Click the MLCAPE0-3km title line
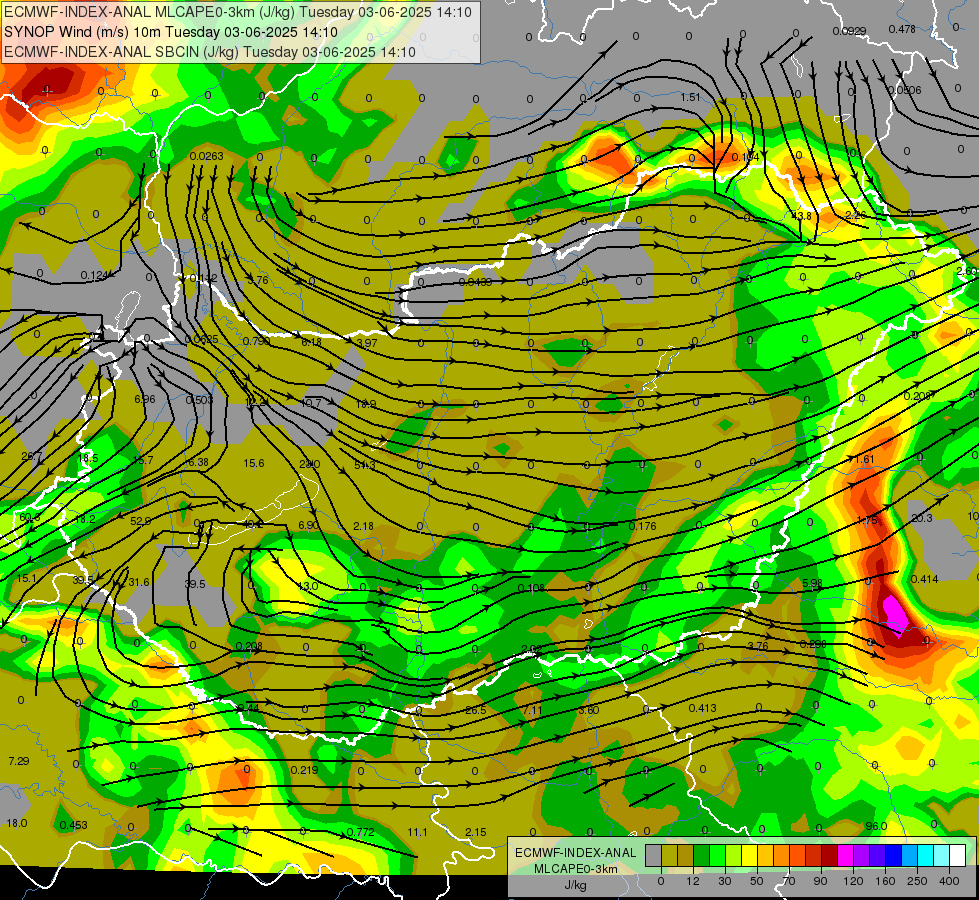979x900 pixels. click(238, 12)
